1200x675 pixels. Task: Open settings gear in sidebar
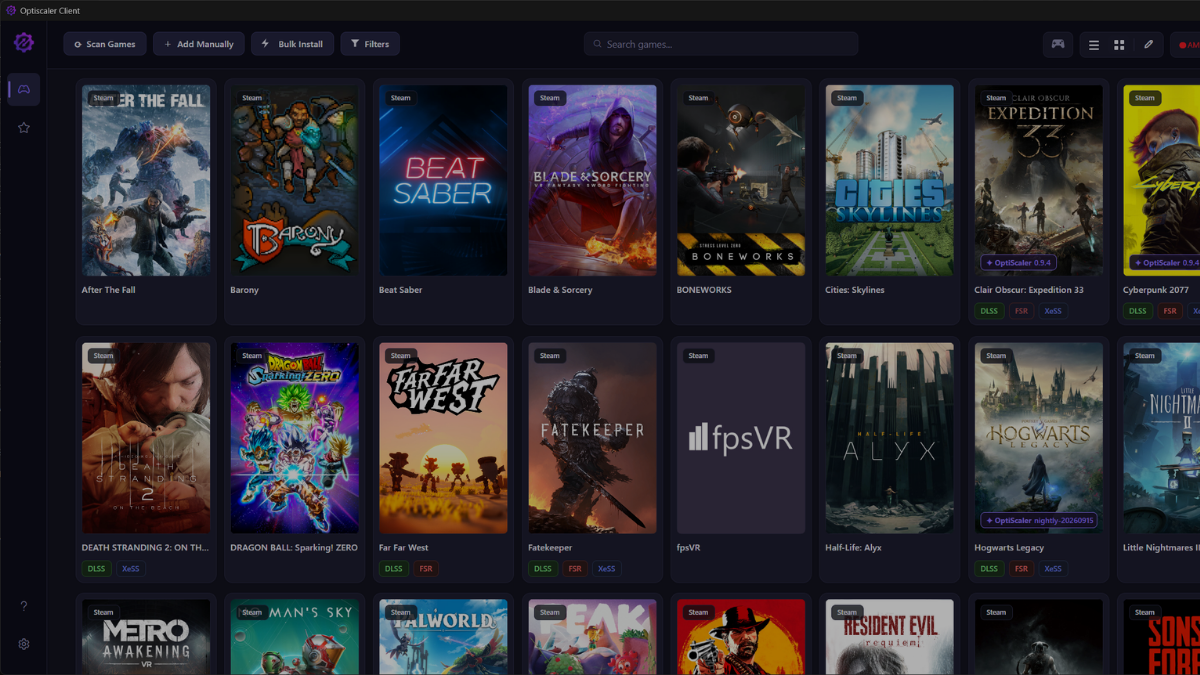point(24,644)
